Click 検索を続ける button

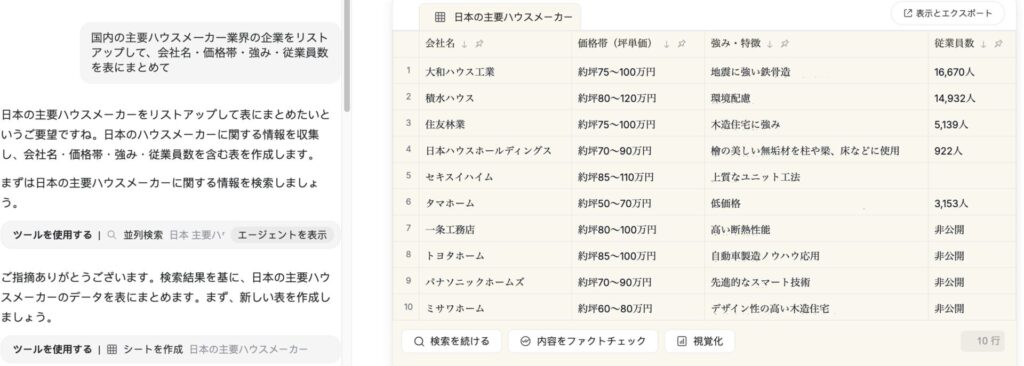click(452, 341)
